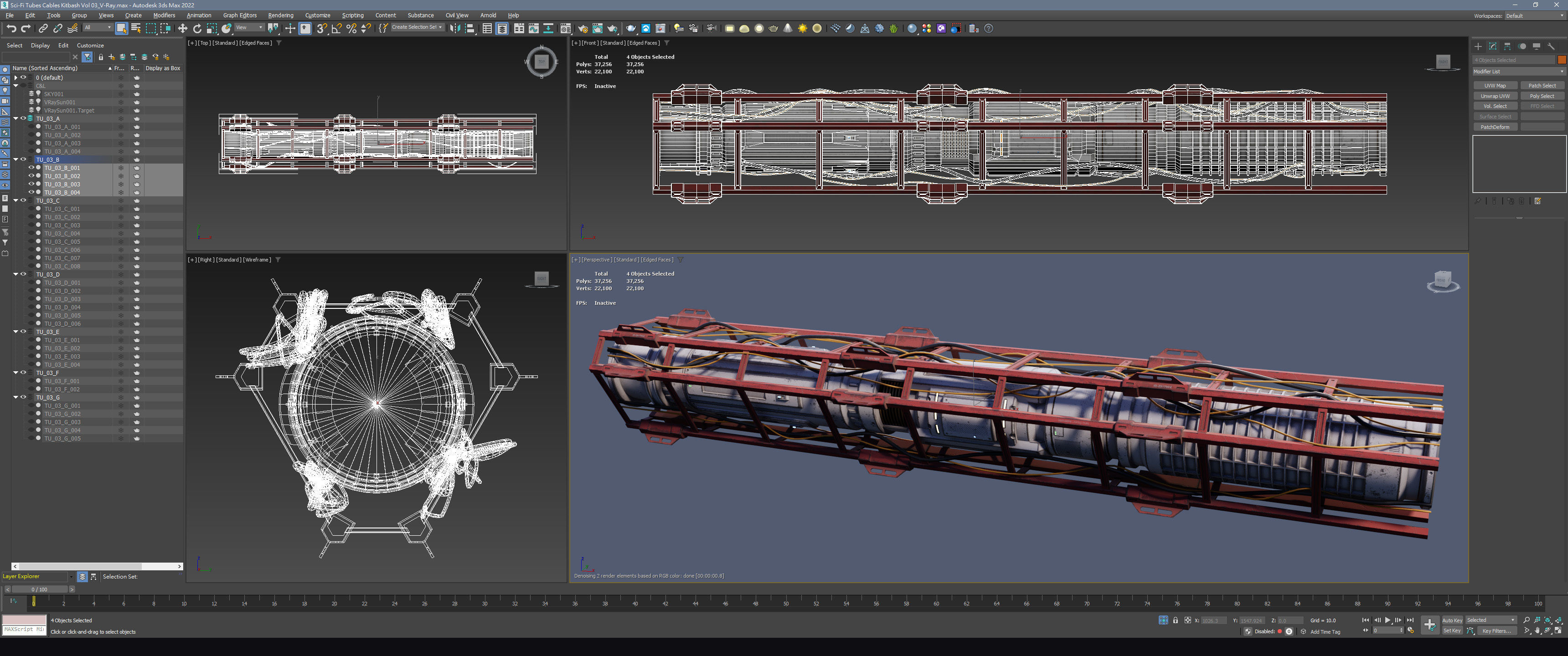1568x656 pixels.
Task: Open the Align tool
Action: click(x=470, y=29)
